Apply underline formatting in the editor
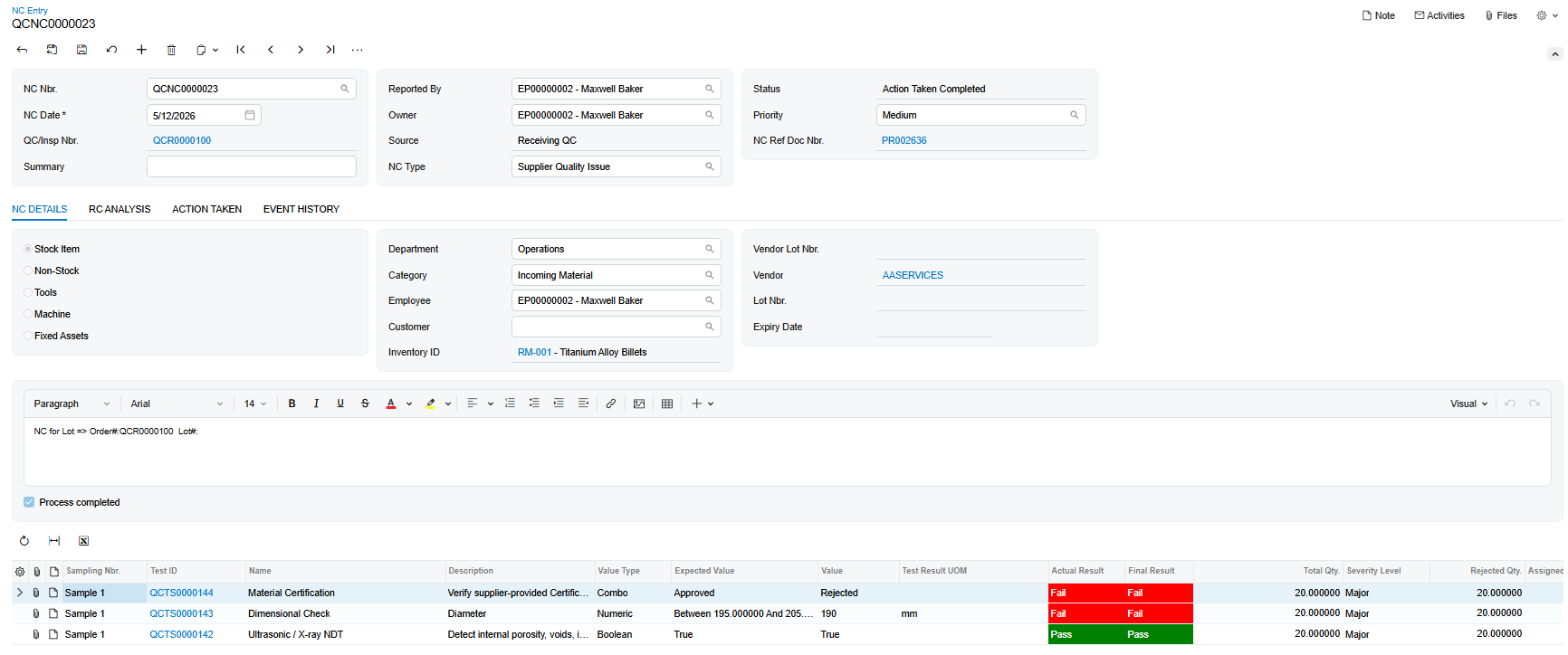This screenshot has height=655, width=1568. click(x=340, y=403)
